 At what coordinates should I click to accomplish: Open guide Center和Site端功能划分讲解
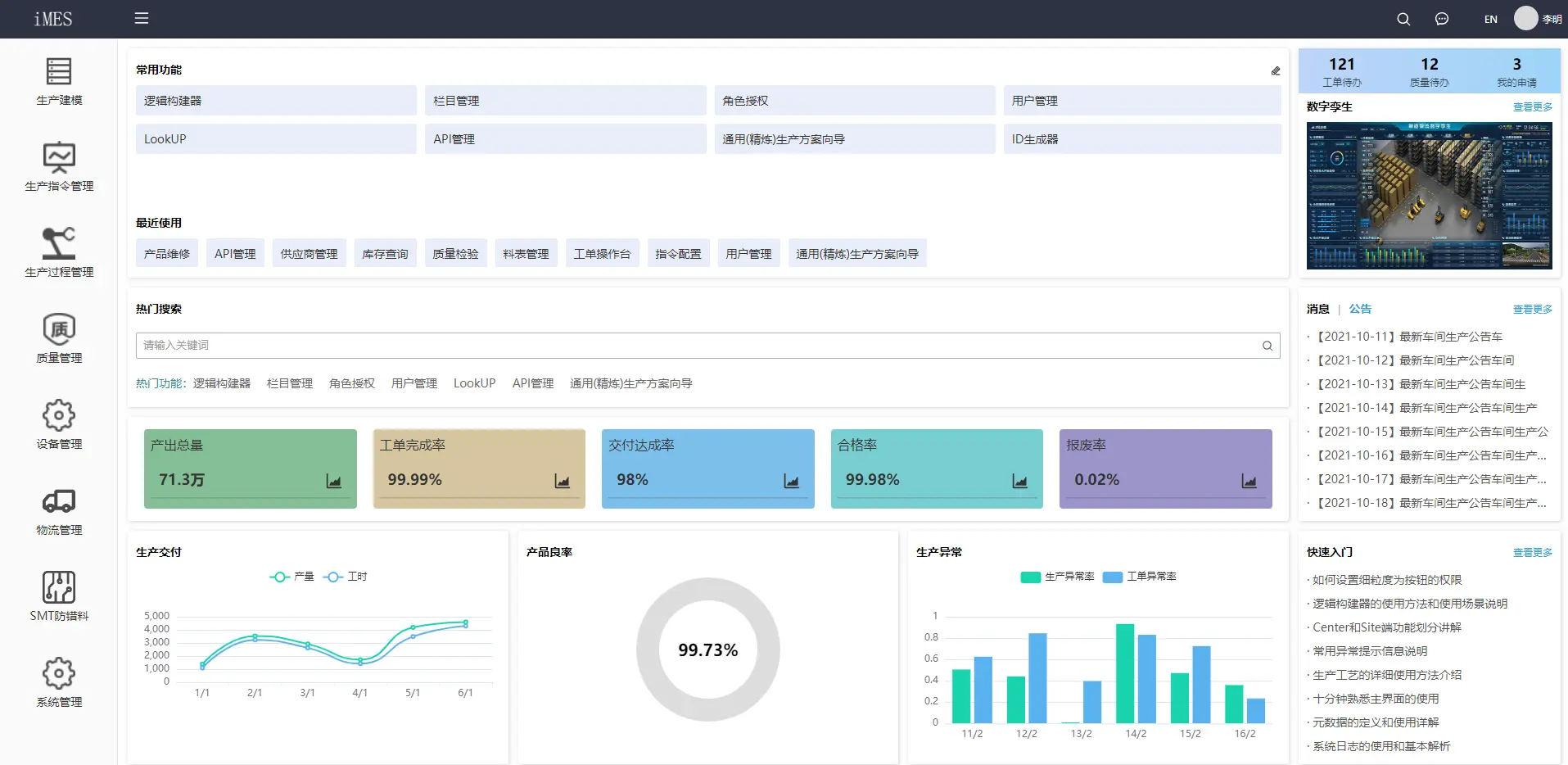point(1387,627)
